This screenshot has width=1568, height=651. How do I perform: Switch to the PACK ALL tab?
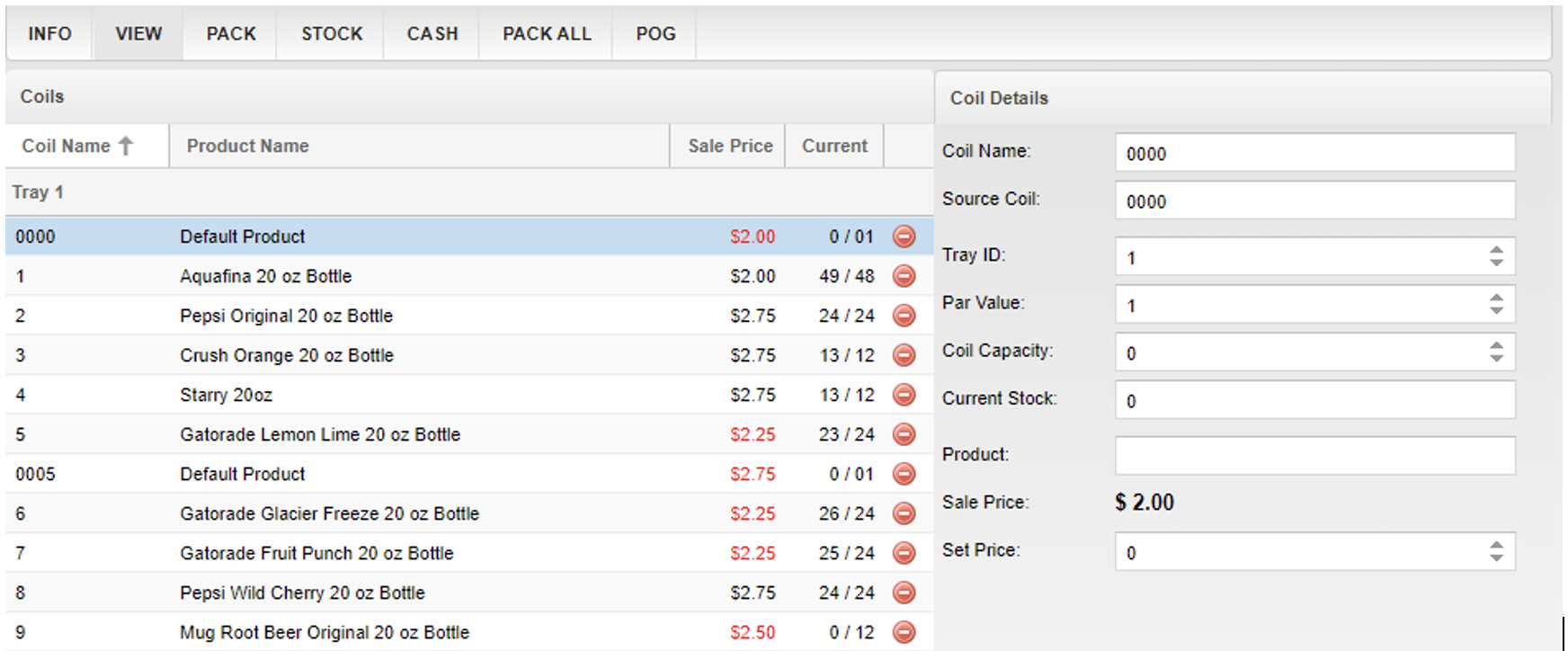tap(547, 34)
